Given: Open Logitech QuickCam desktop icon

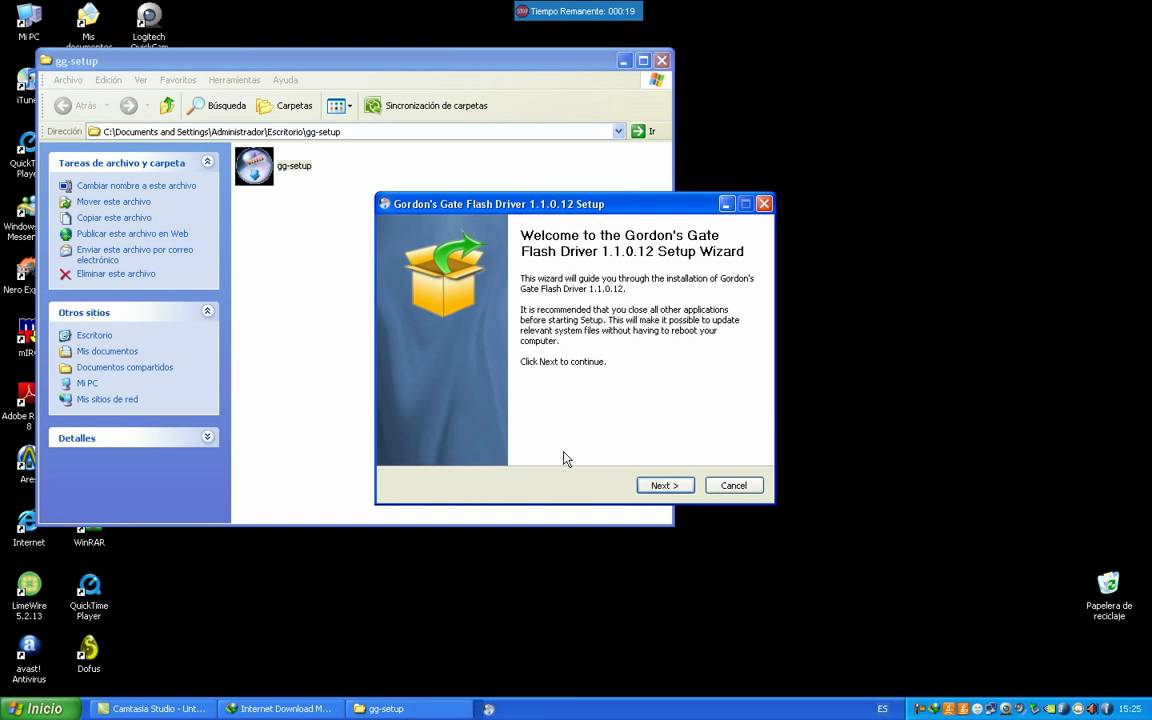Looking at the screenshot, I should [x=149, y=24].
